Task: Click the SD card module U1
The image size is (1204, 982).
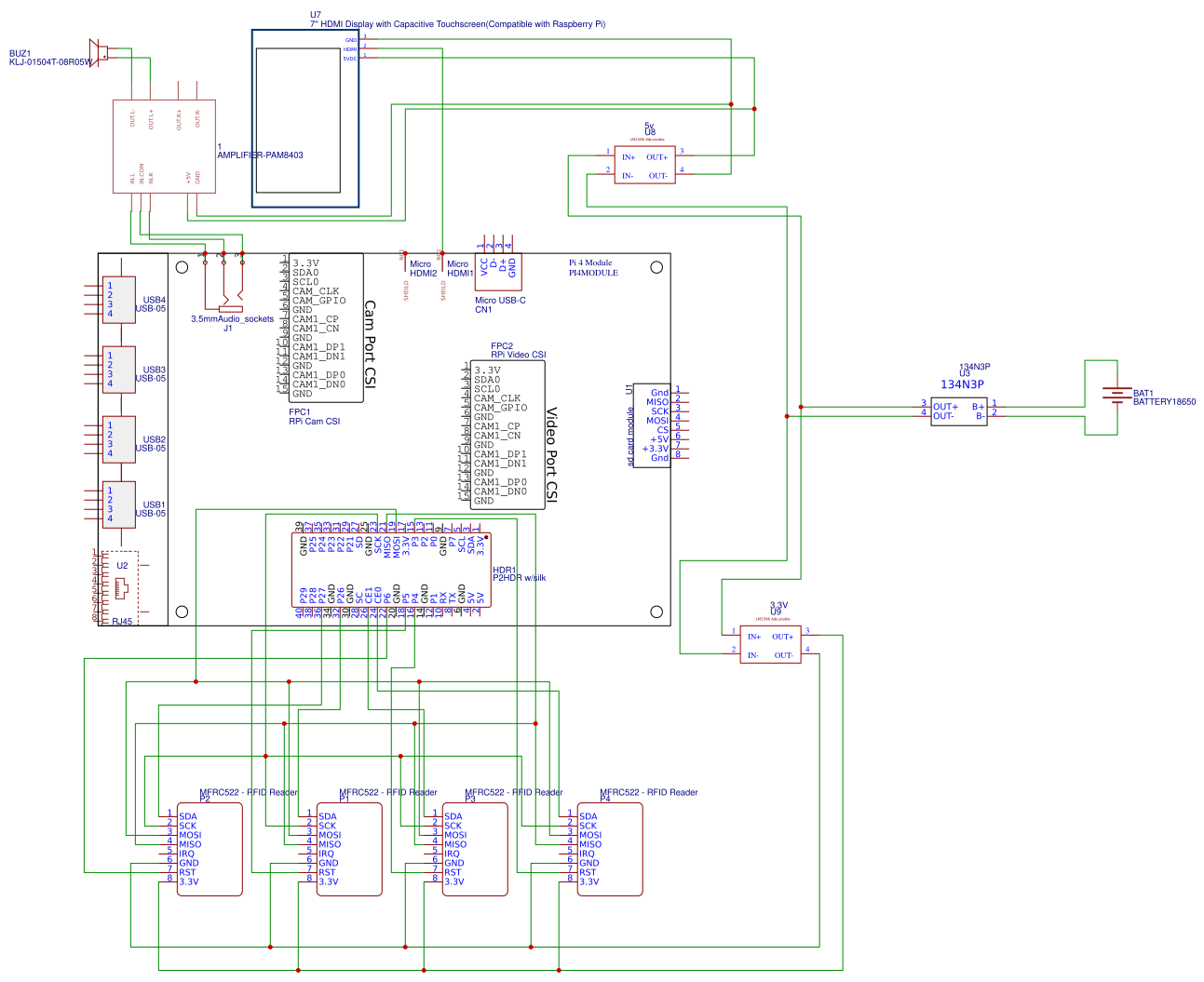Action: pyautogui.click(x=652, y=425)
